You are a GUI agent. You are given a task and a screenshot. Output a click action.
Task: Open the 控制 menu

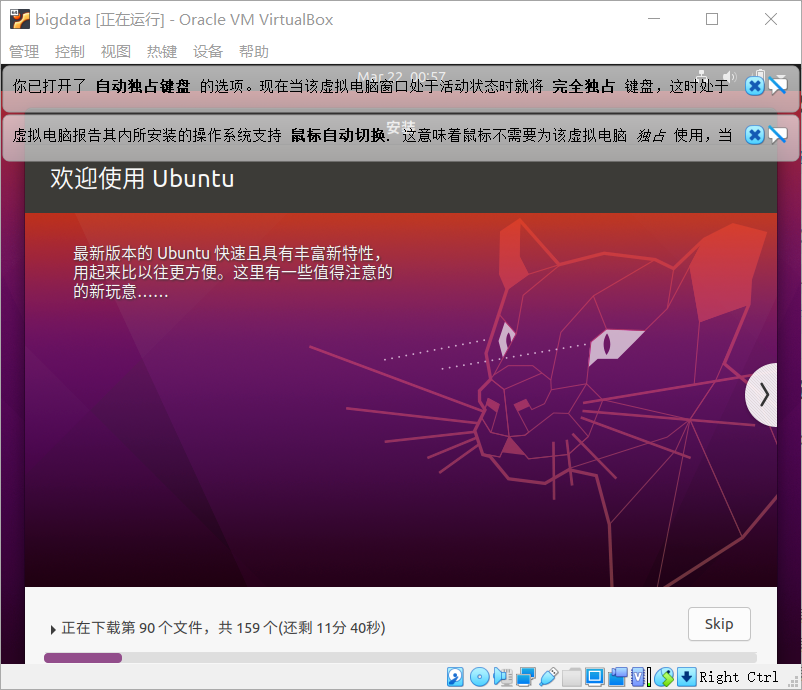[x=70, y=52]
